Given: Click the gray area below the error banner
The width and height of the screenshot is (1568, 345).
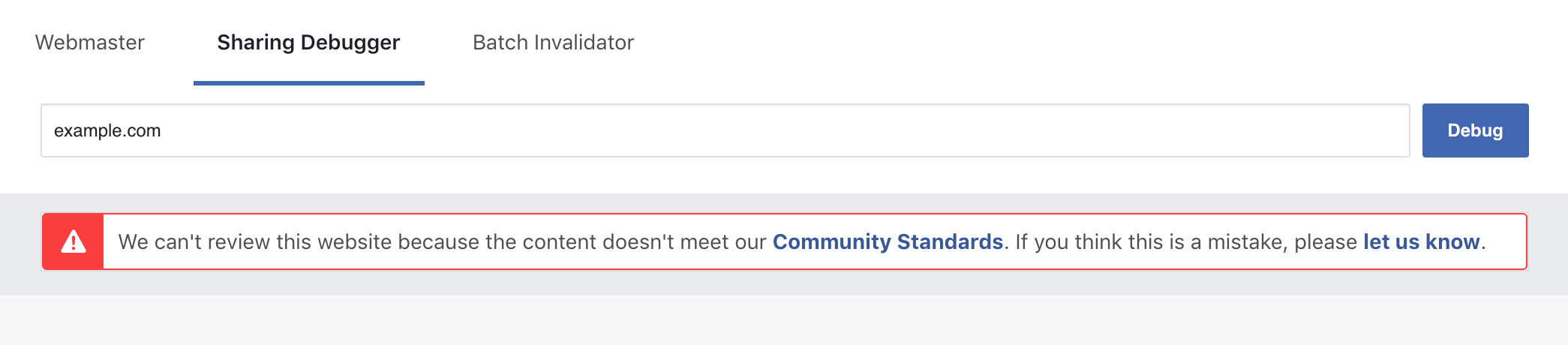Looking at the screenshot, I should 784,321.
